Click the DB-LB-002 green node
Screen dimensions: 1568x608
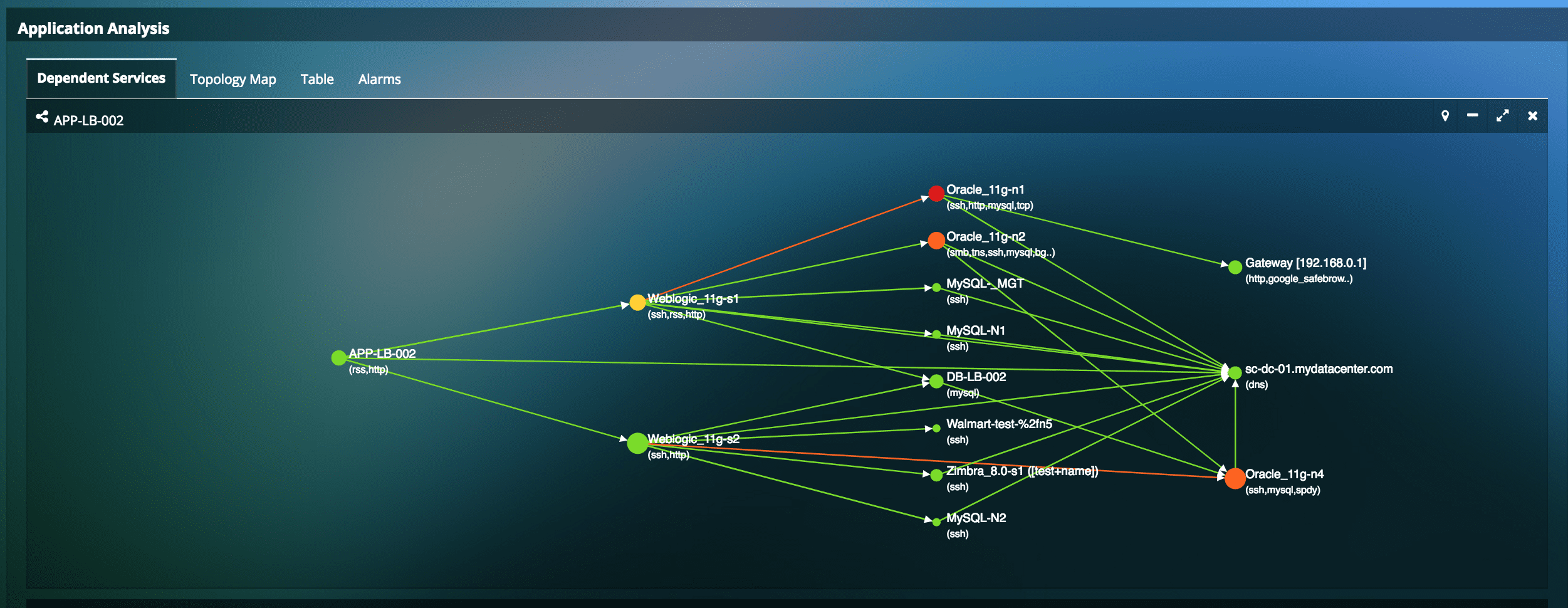click(936, 381)
